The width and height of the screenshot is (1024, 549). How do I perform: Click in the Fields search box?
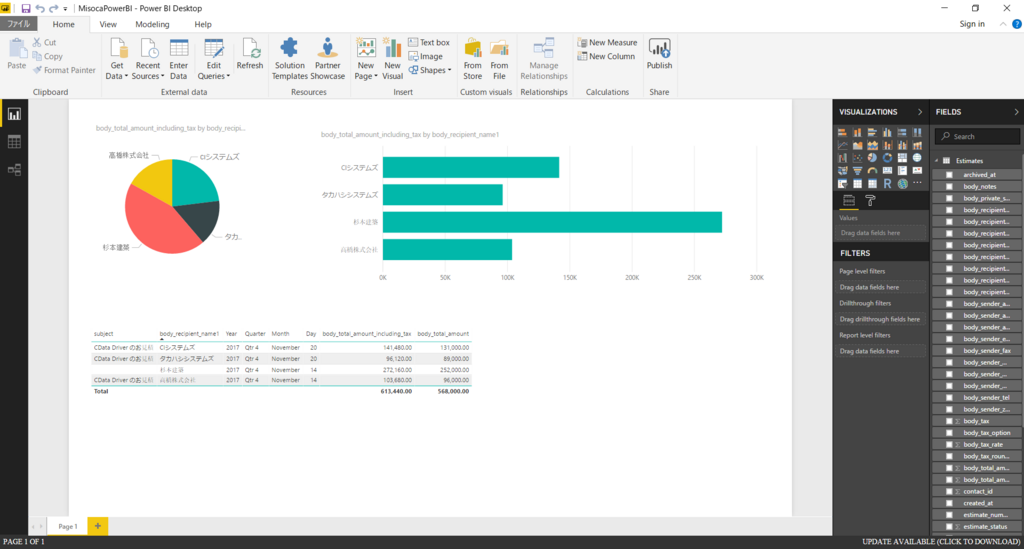[977, 136]
